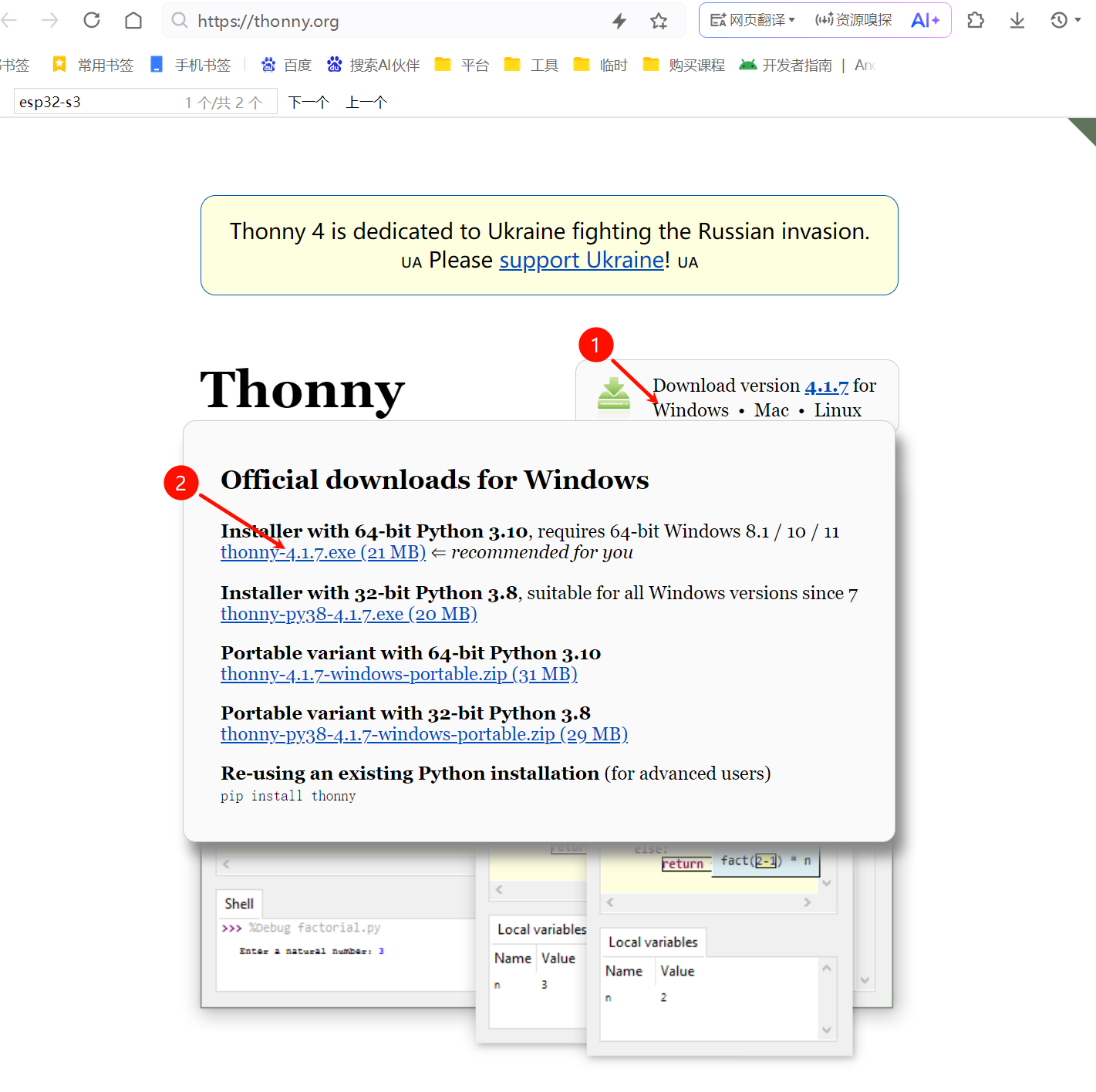
Task: Download thonny-py38-4.1.7.exe (20 MB)
Action: 349,614
